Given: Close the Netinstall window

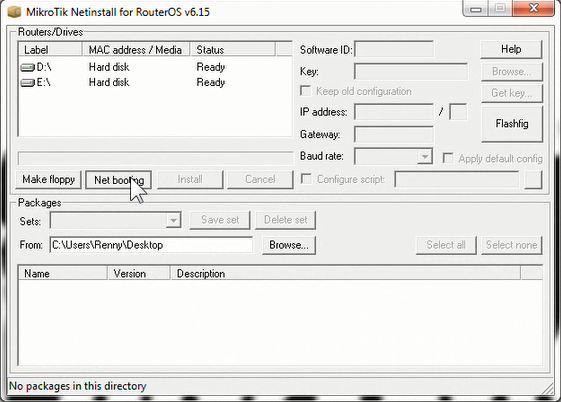Looking at the screenshot, I should pos(533,9).
